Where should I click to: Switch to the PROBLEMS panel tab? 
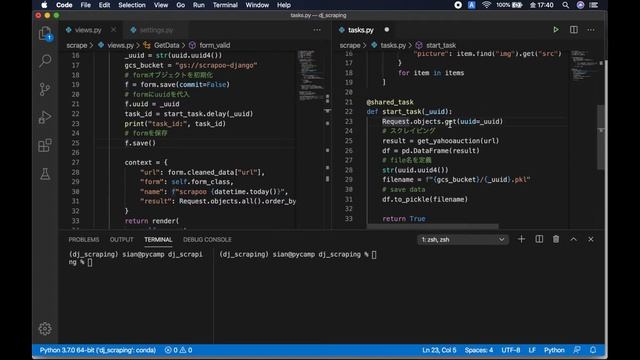[x=84, y=240]
